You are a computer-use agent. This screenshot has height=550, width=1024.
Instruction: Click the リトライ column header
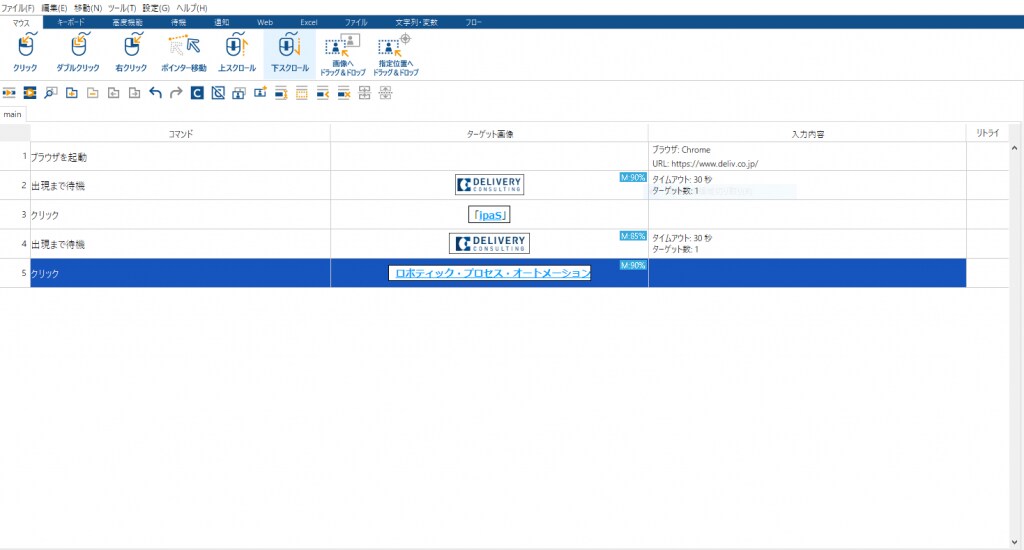pos(987,133)
